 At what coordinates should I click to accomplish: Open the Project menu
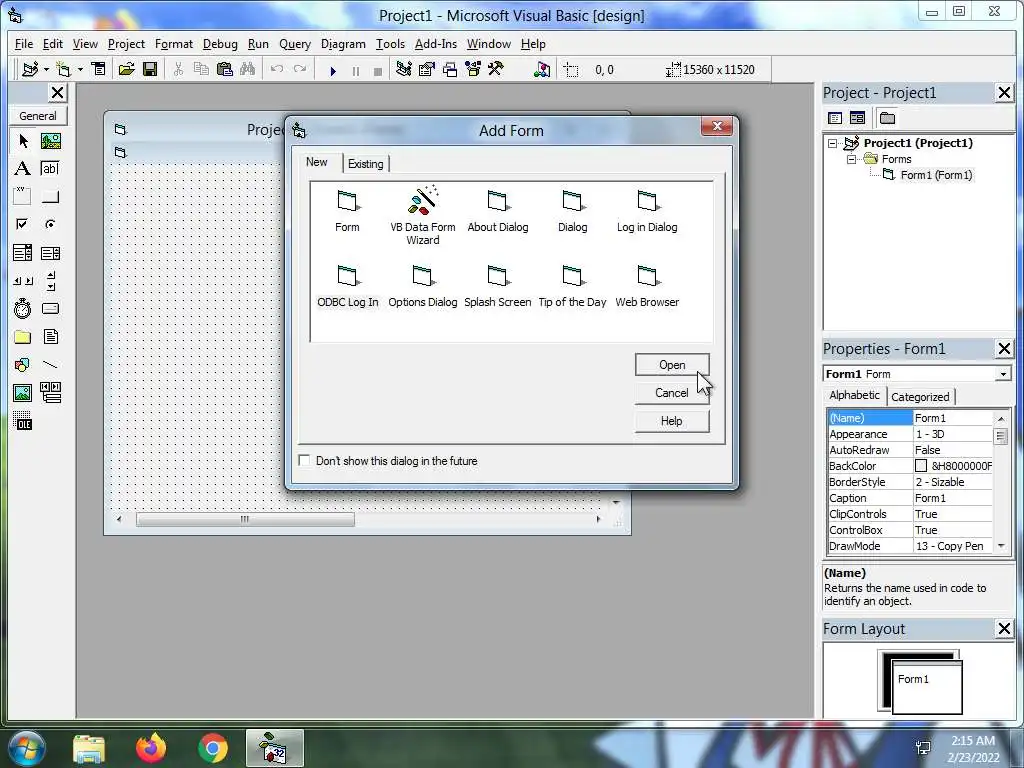[x=126, y=44]
